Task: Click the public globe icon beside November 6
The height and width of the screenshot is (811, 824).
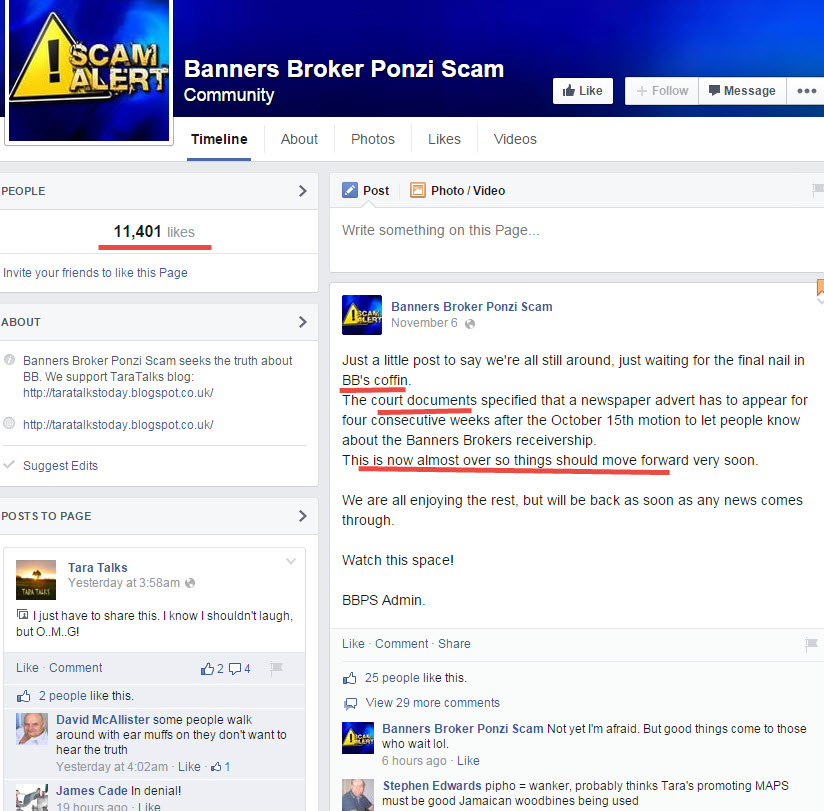Action: click(470, 324)
